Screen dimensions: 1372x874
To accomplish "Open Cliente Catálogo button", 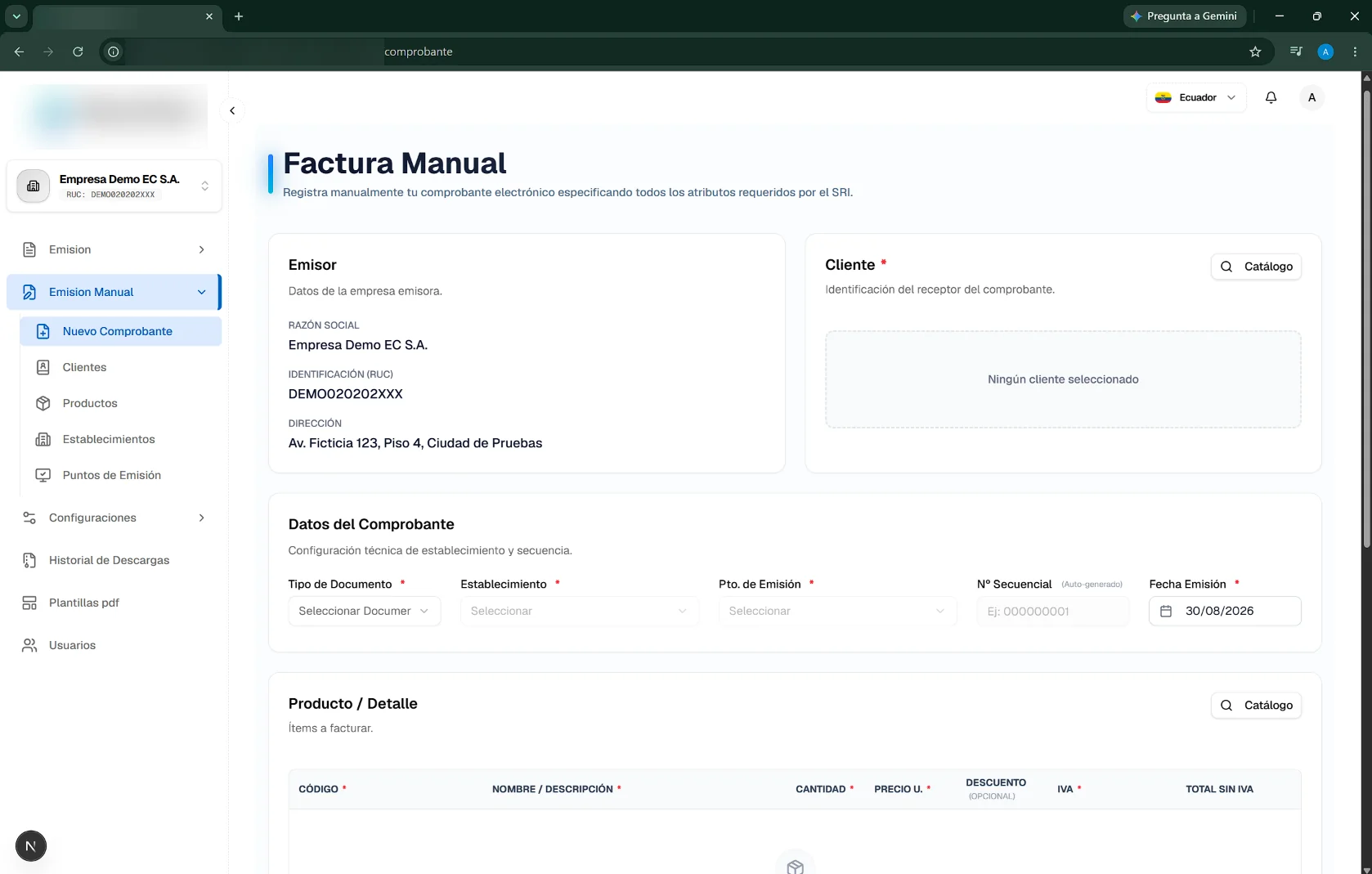I will 1256,267.
